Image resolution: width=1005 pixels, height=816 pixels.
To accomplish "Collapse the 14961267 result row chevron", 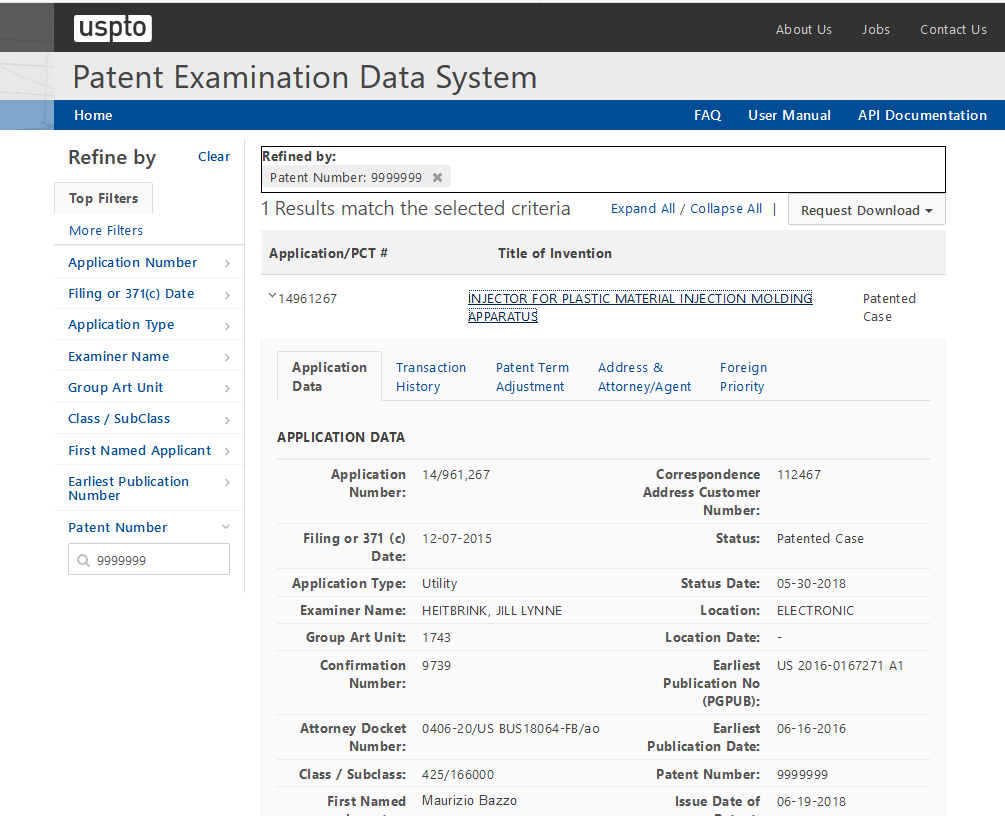I will [x=272, y=296].
